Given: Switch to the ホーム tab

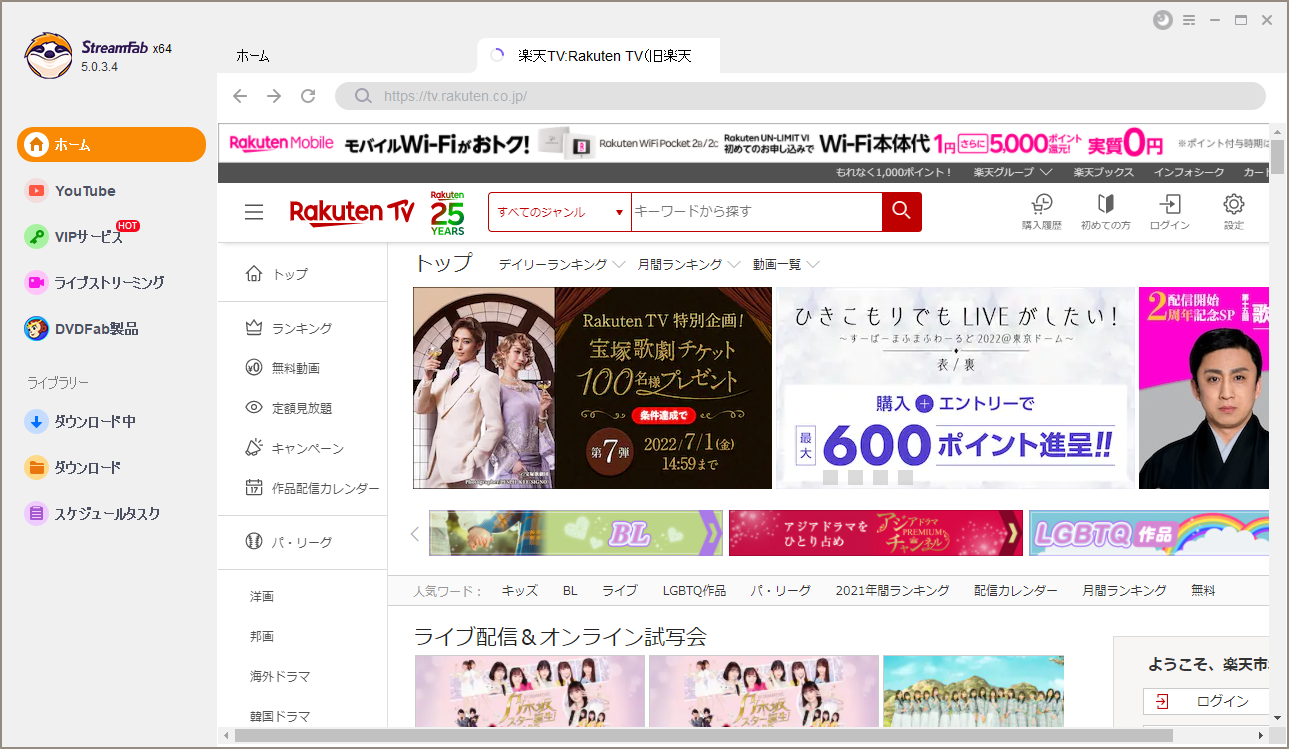Looking at the screenshot, I should coord(253,56).
